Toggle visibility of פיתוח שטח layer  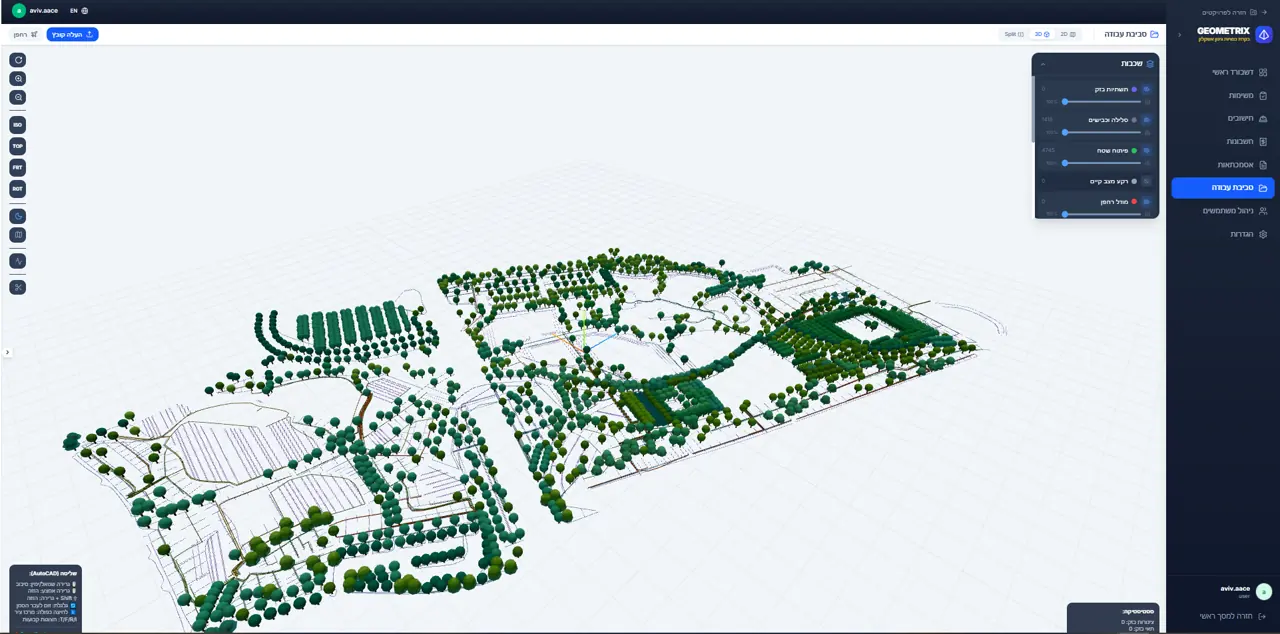tap(1147, 151)
